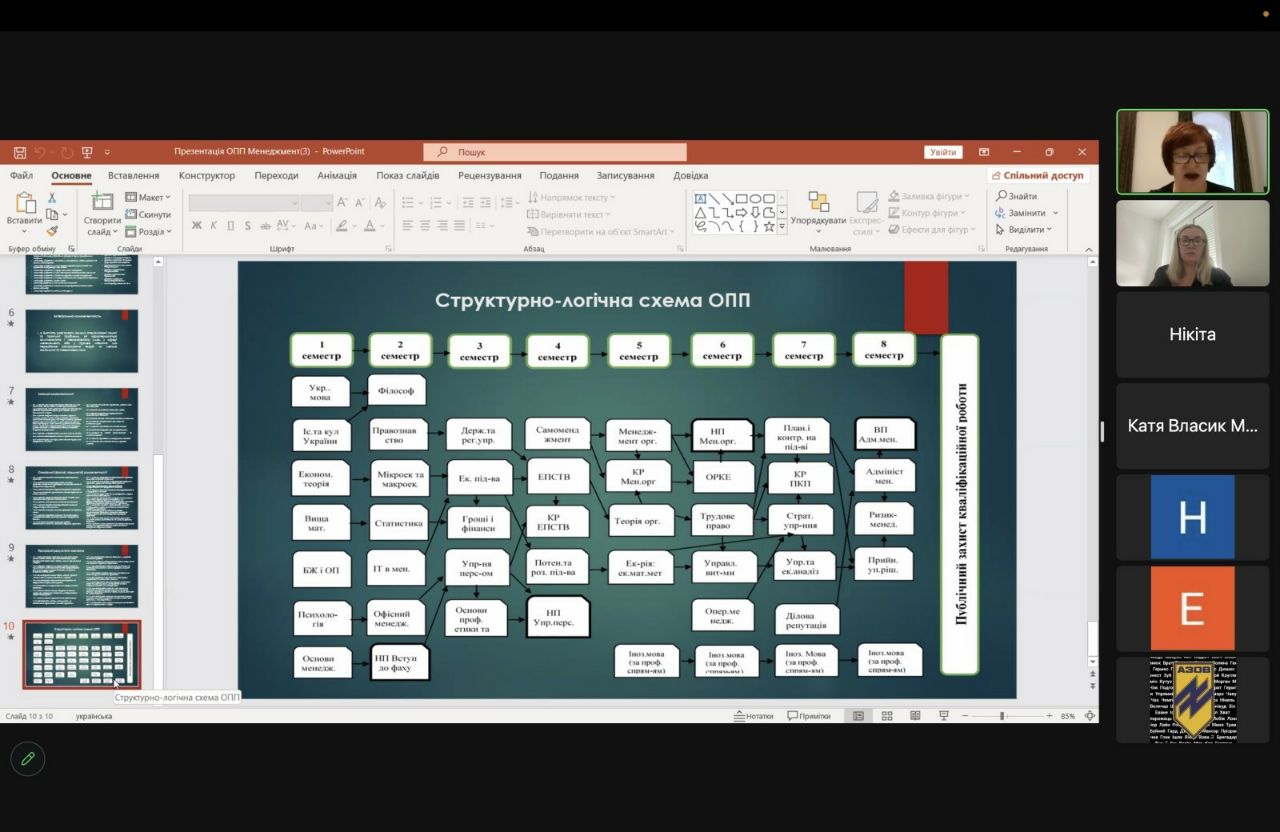Toggle underline formatting button
Screen dimensions: 1280x832
point(230,226)
